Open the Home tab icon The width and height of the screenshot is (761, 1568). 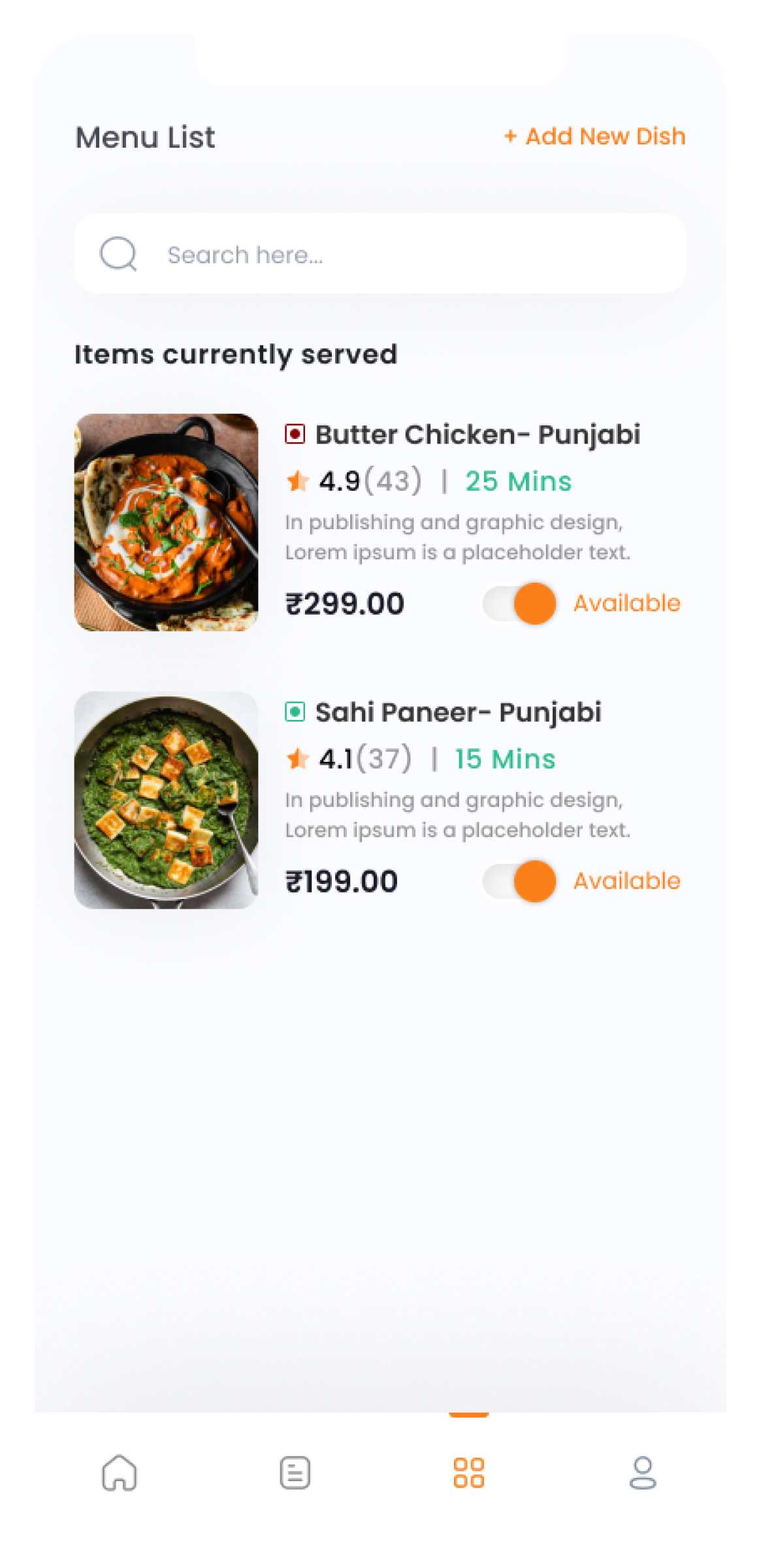point(119,1473)
